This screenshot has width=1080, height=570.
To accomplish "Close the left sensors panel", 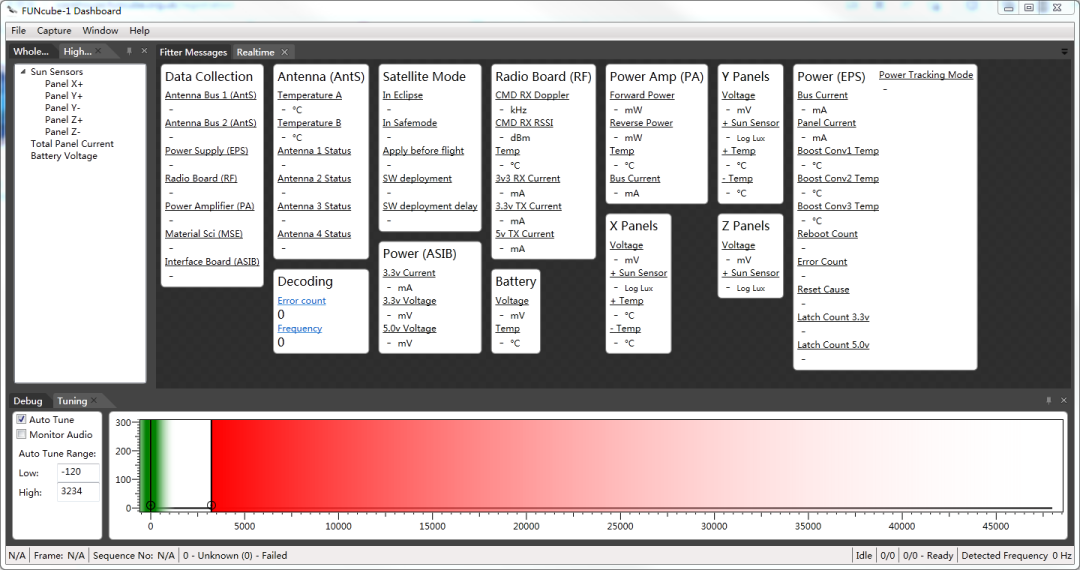I will coord(144,51).
